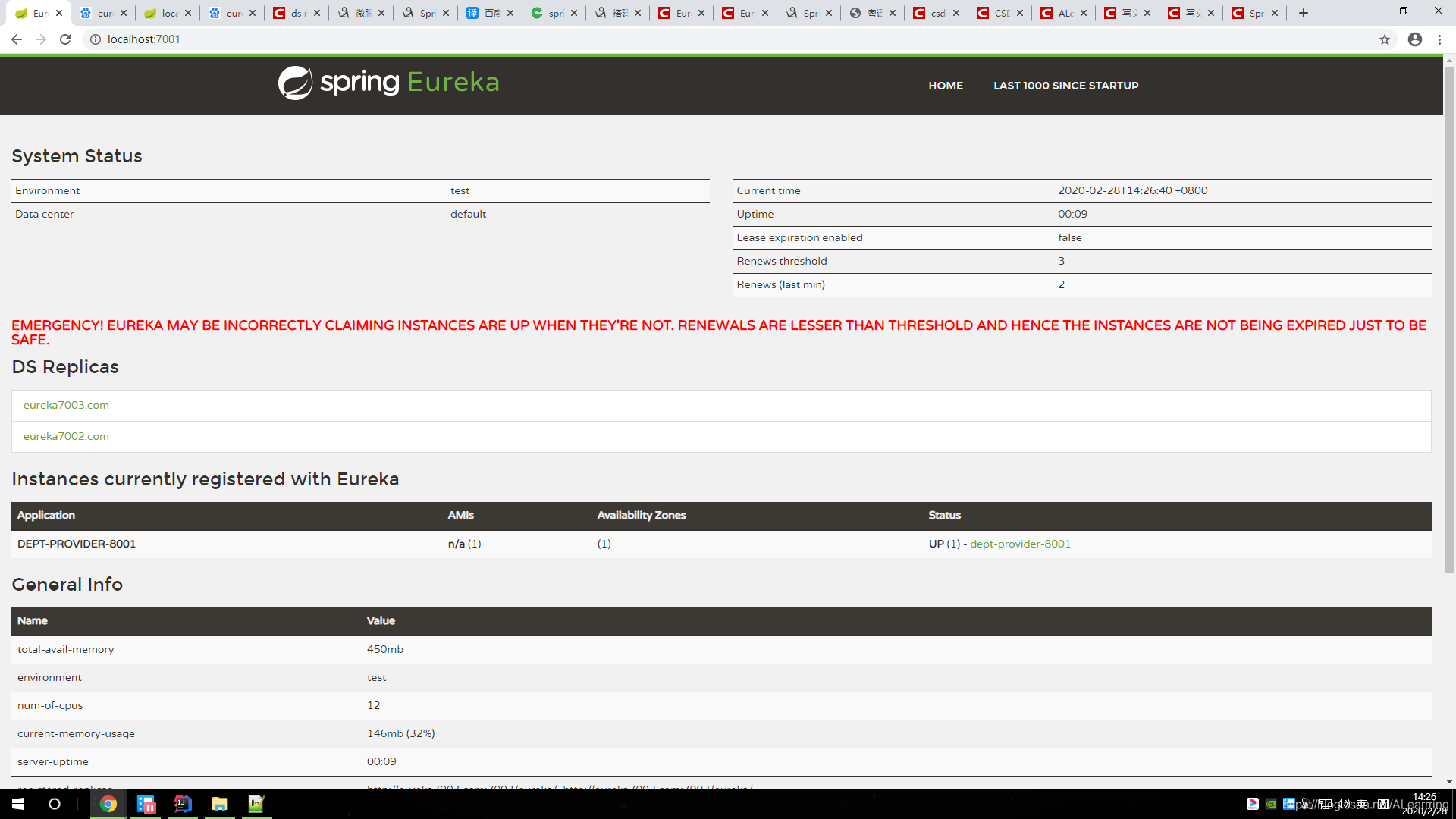
Task: Click the 'Renews (last min)' row label
Action: click(780, 284)
